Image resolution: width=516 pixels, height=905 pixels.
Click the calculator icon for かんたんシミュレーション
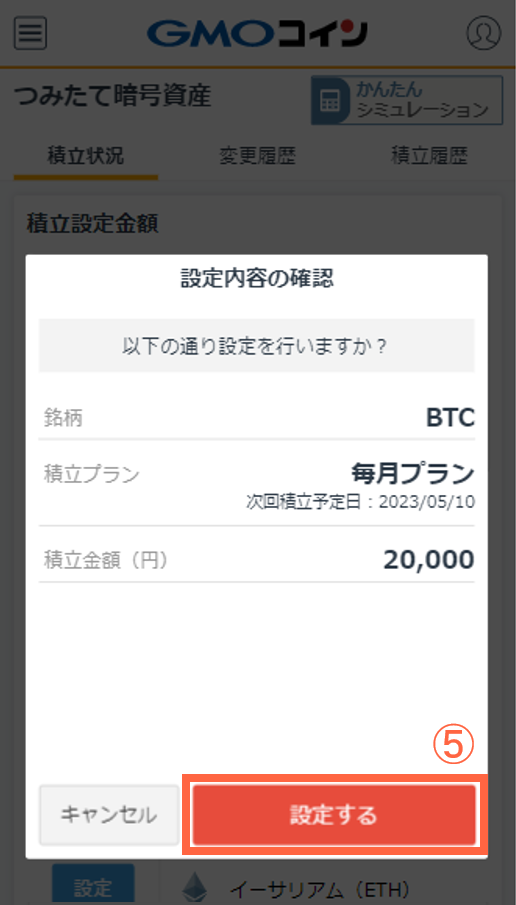331,100
